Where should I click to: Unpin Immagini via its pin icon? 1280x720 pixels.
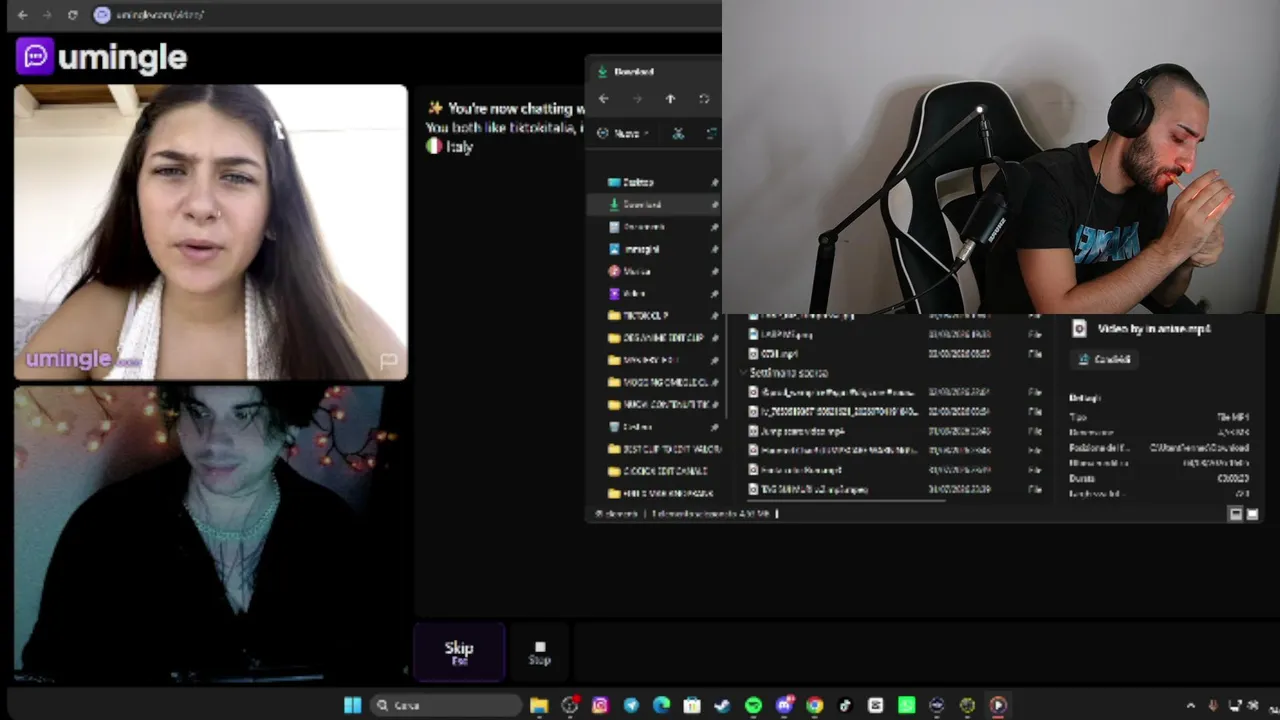click(x=714, y=249)
